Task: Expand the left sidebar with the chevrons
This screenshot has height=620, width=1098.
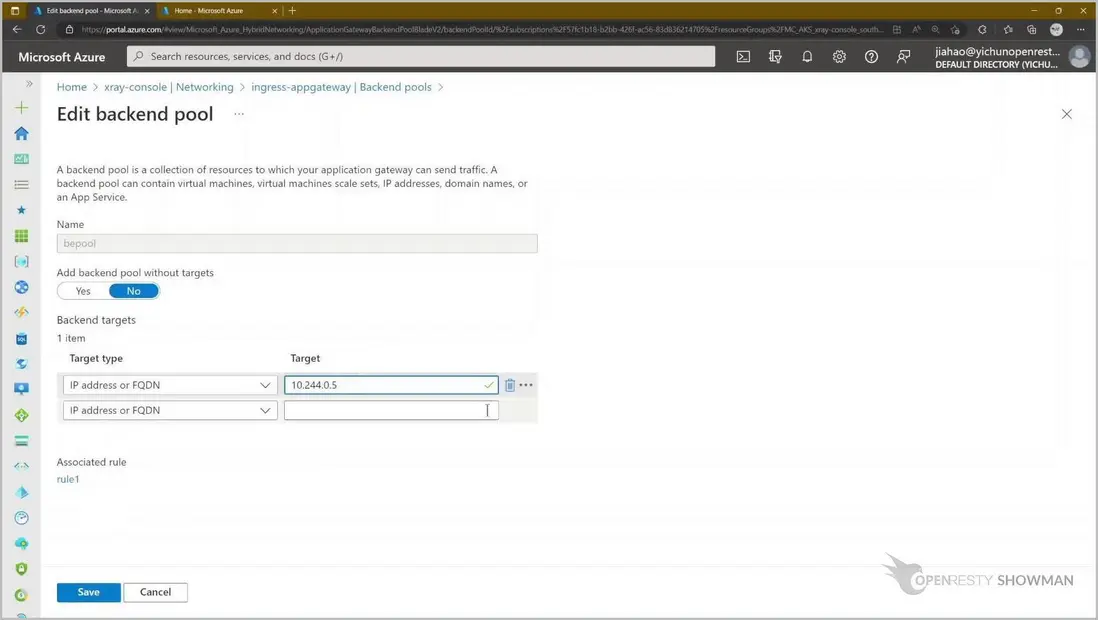Action: click(29, 83)
